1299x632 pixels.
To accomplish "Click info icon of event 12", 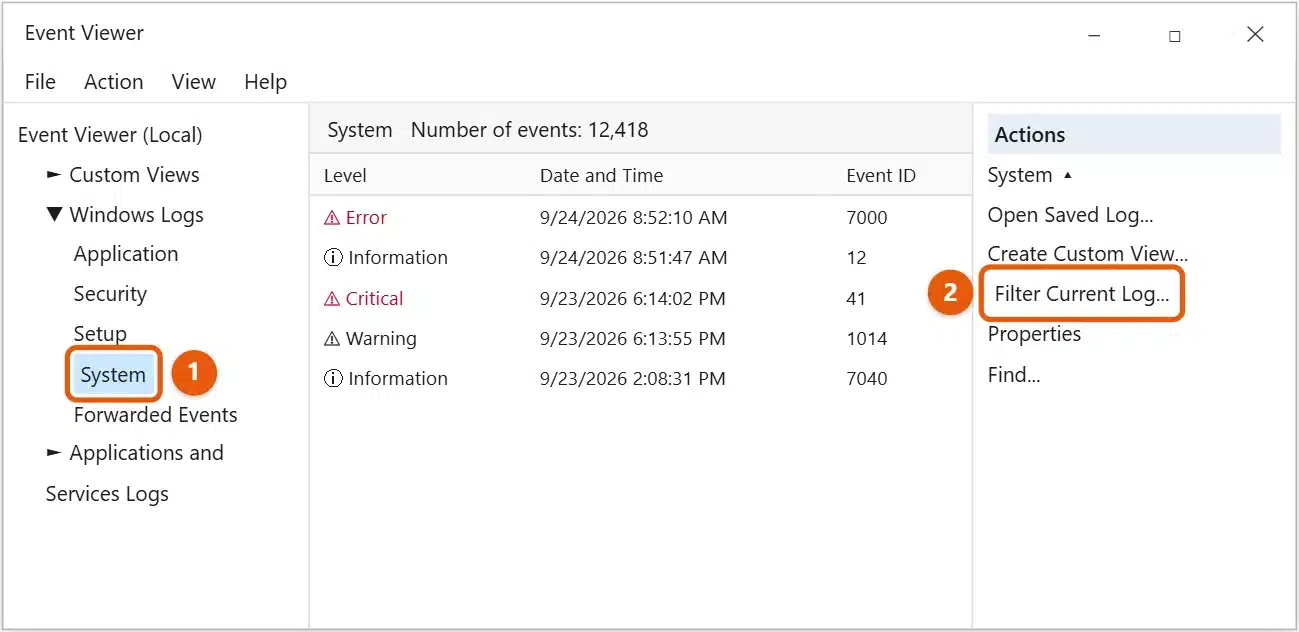I will pyautogui.click(x=333, y=258).
